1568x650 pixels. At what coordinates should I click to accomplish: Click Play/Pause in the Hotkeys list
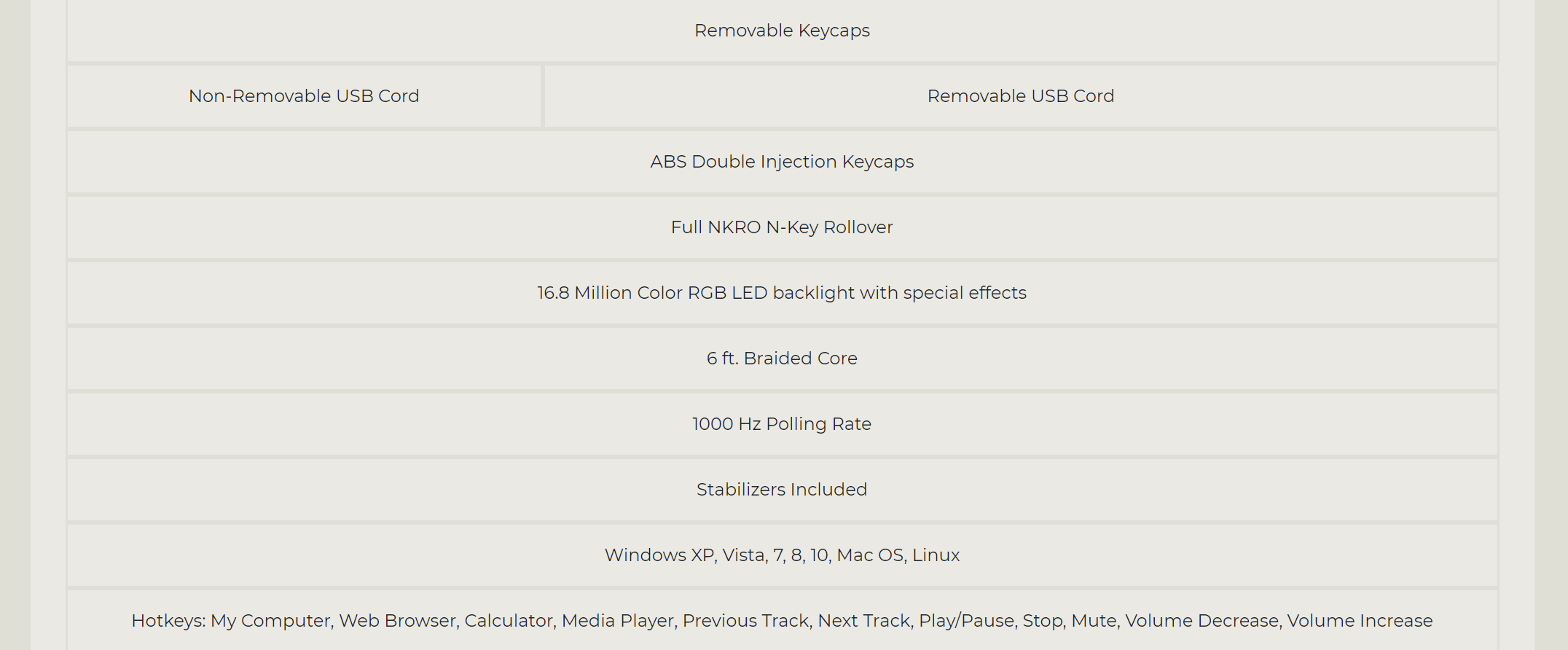(966, 621)
